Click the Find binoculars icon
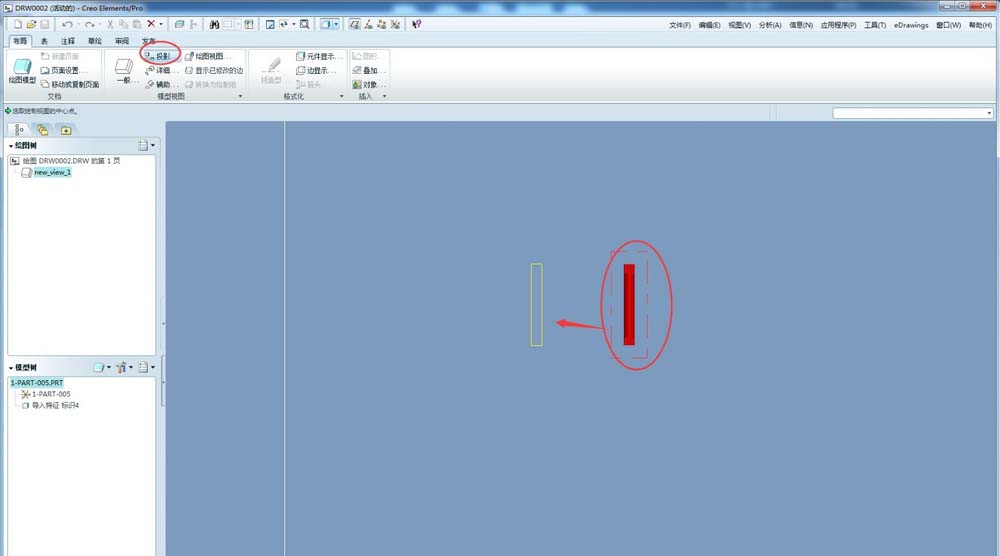1000x556 pixels. 214,24
